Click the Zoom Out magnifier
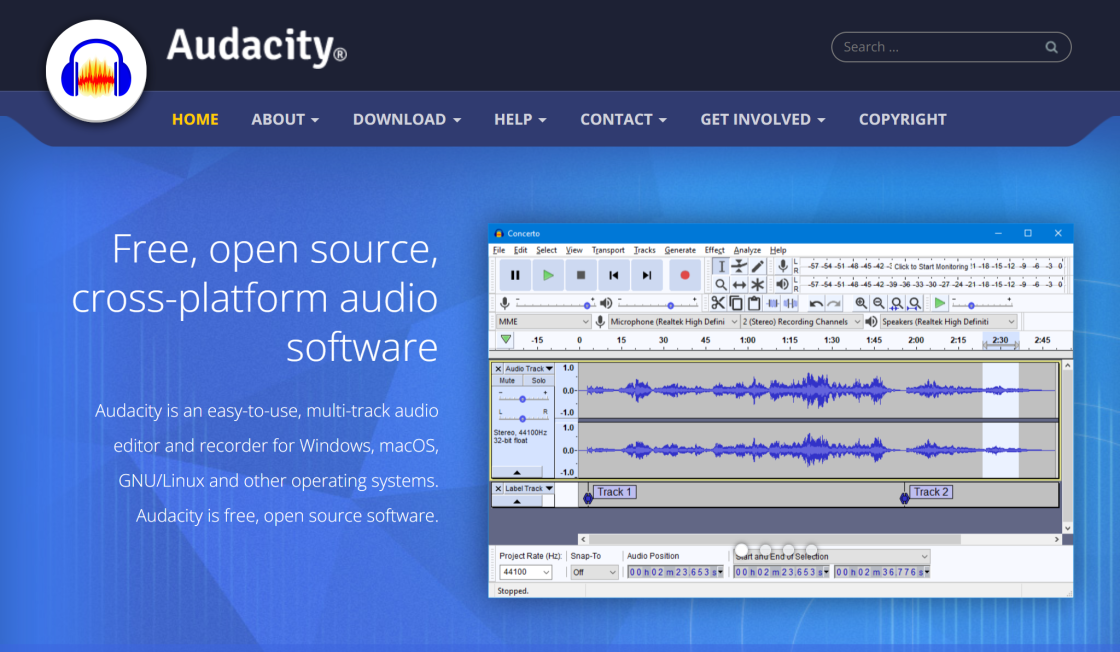Screen dimensions: 1120x652 pos(879,303)
